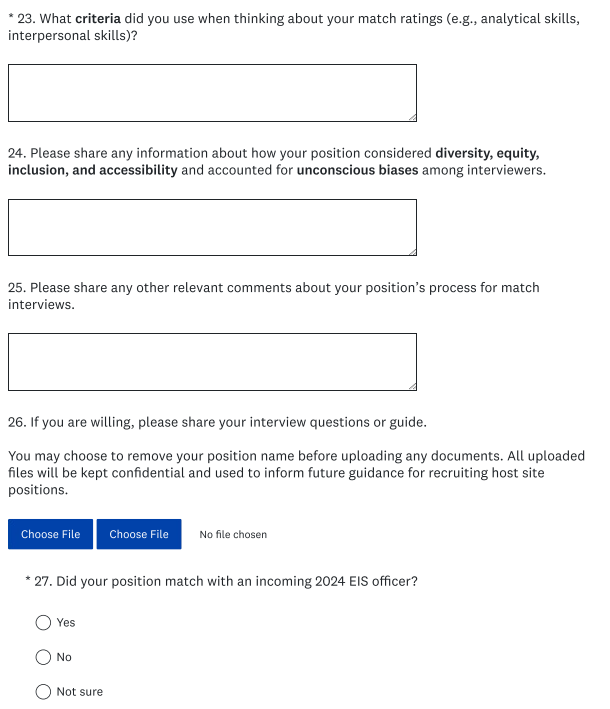
Task: Click the criteria answer box for question 23
Action: pos(212,93)
